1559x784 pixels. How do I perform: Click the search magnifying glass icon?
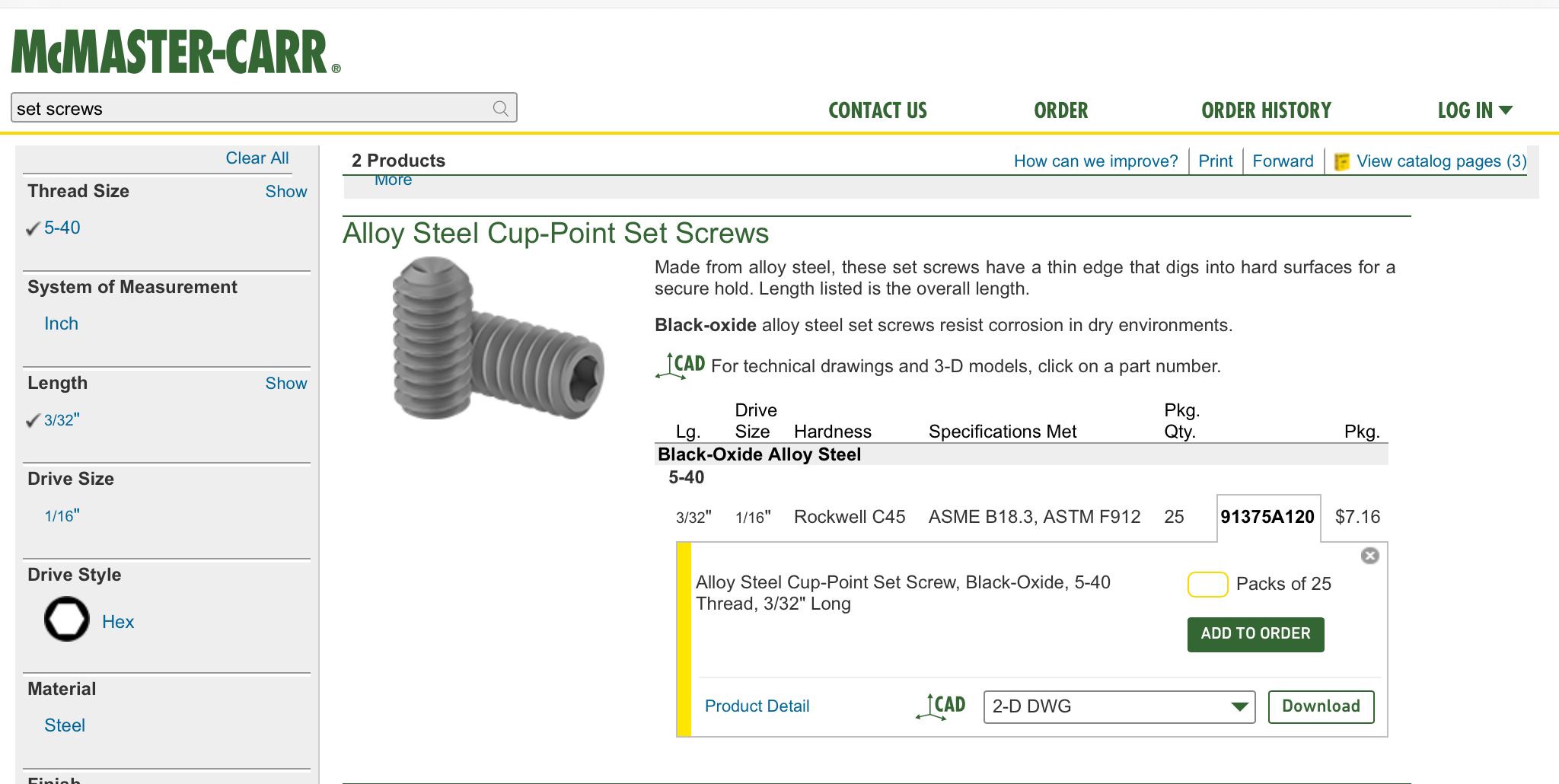pos(500,109)
